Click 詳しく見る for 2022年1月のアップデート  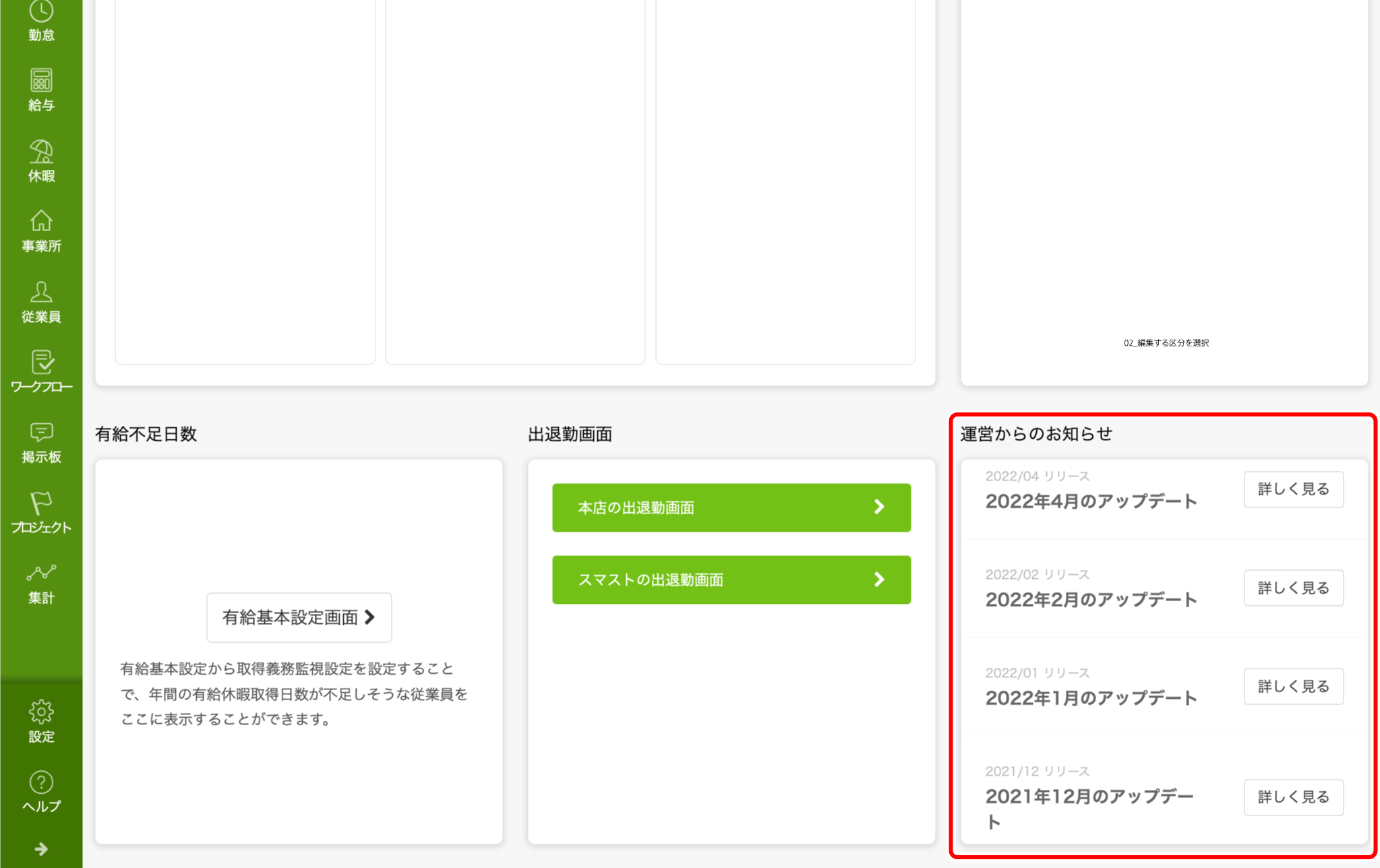pos(1292,686)
